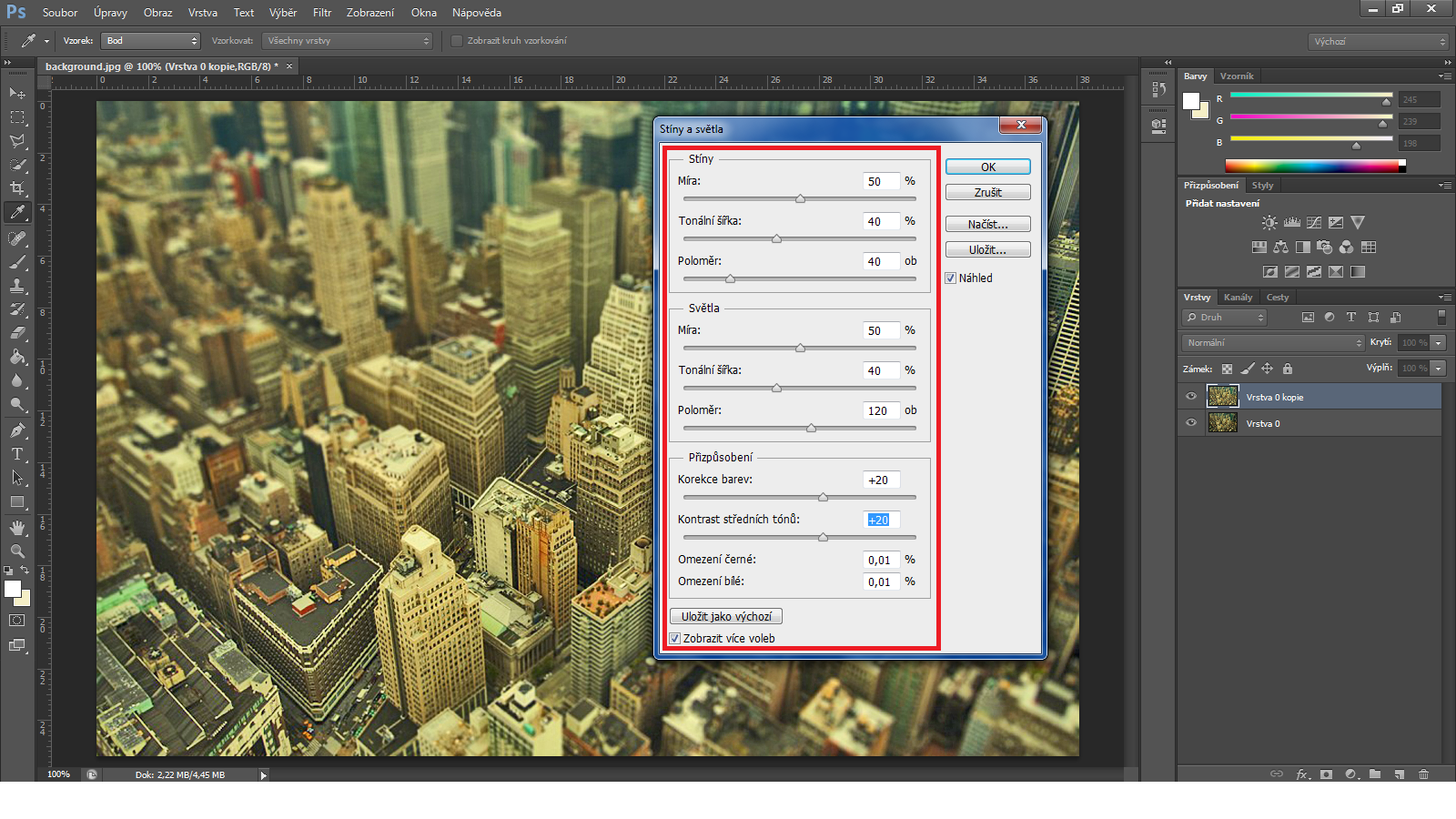The height and width of the screenshot is (819, 1456).
Task: Switch to the Kanály tab
Action: [x=1238, y=298]
